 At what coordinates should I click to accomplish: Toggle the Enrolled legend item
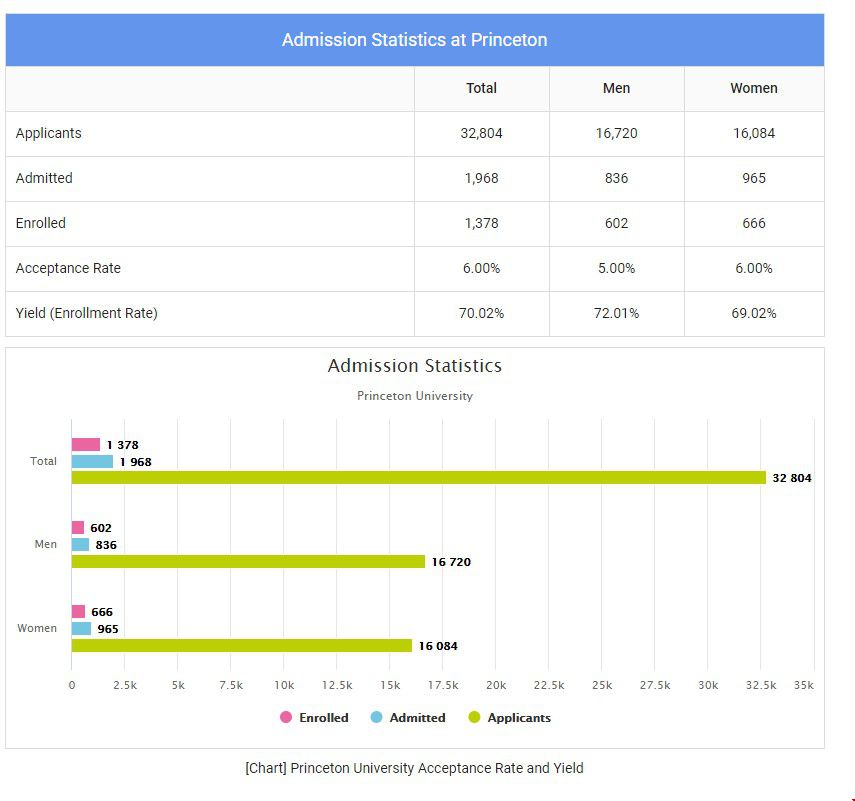click(314, 718)
